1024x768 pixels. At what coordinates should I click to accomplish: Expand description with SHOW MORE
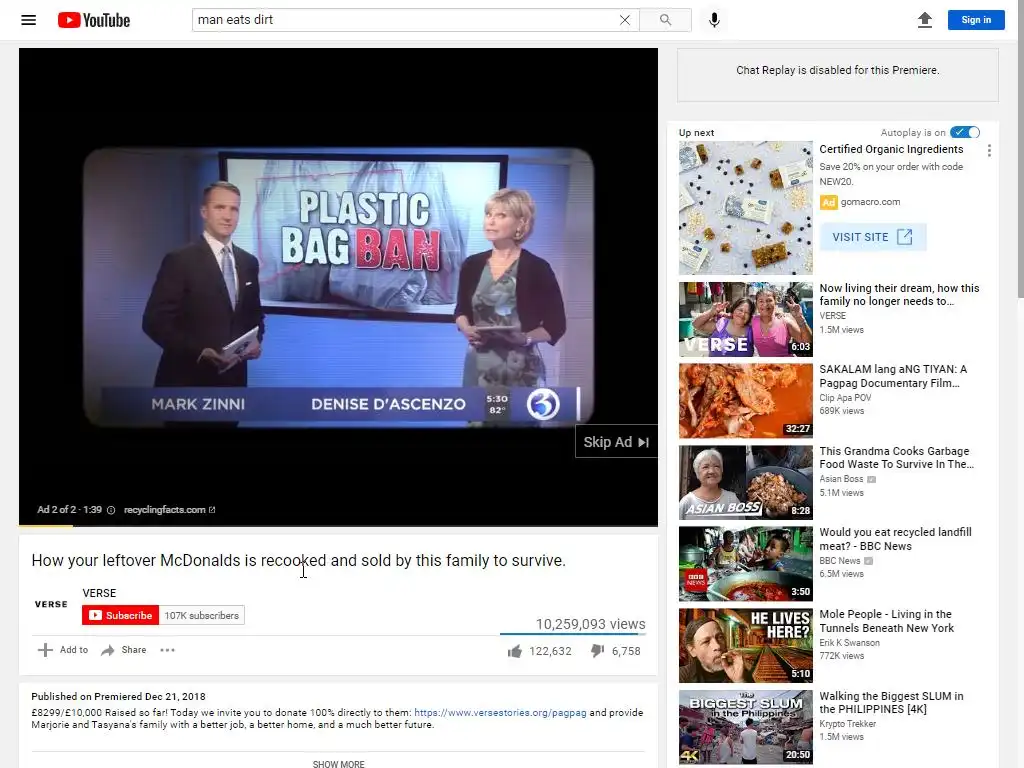tap(338, 763)
